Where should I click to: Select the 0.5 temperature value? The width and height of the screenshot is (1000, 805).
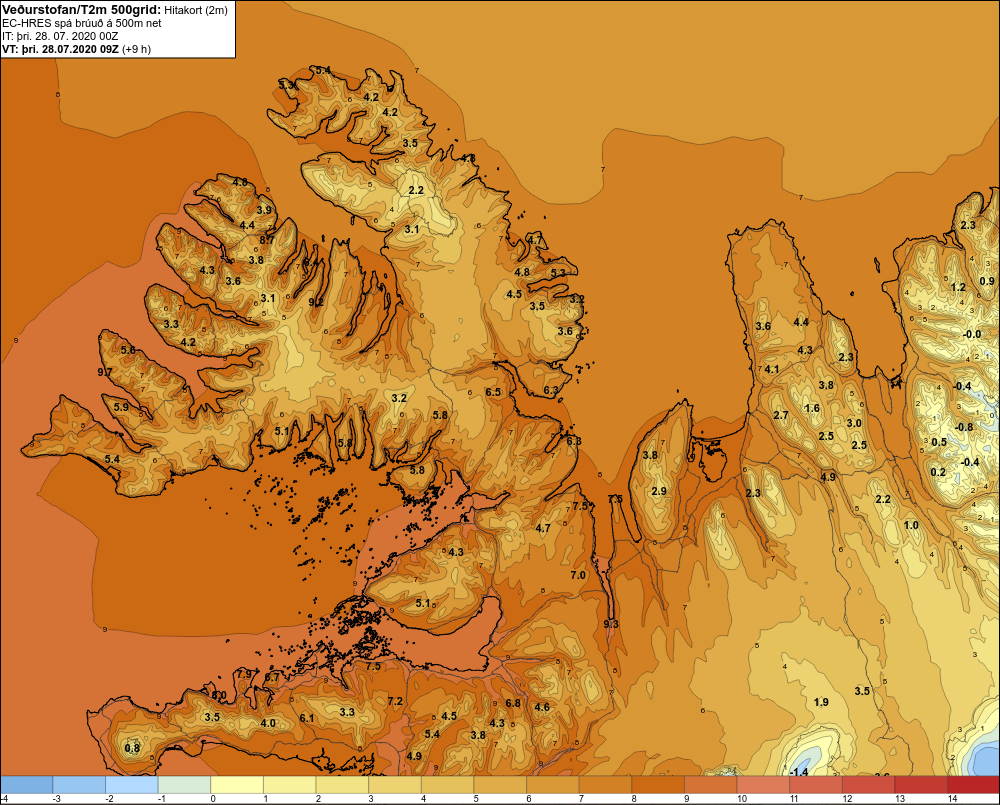point(939,442)
